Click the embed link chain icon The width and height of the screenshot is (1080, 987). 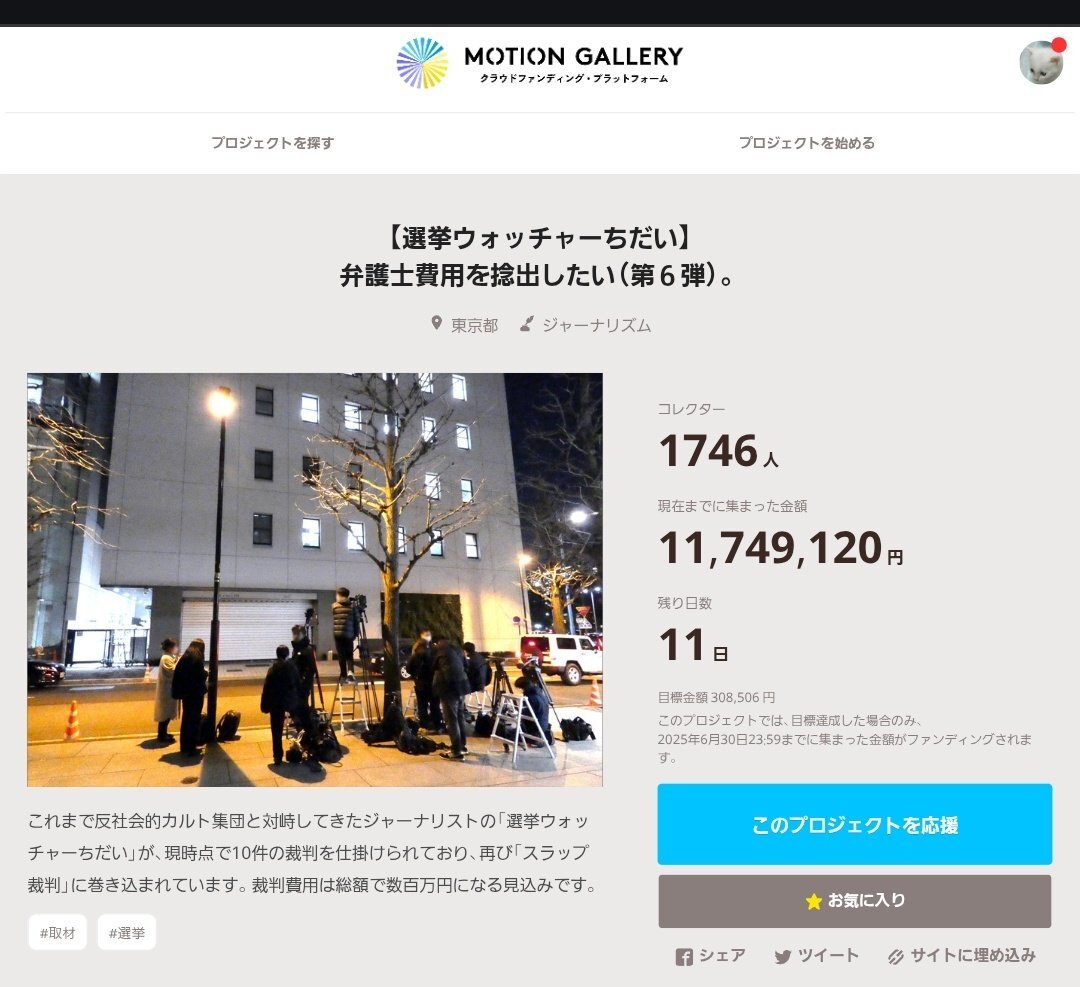pyautogui.click(x=895, y=957)
